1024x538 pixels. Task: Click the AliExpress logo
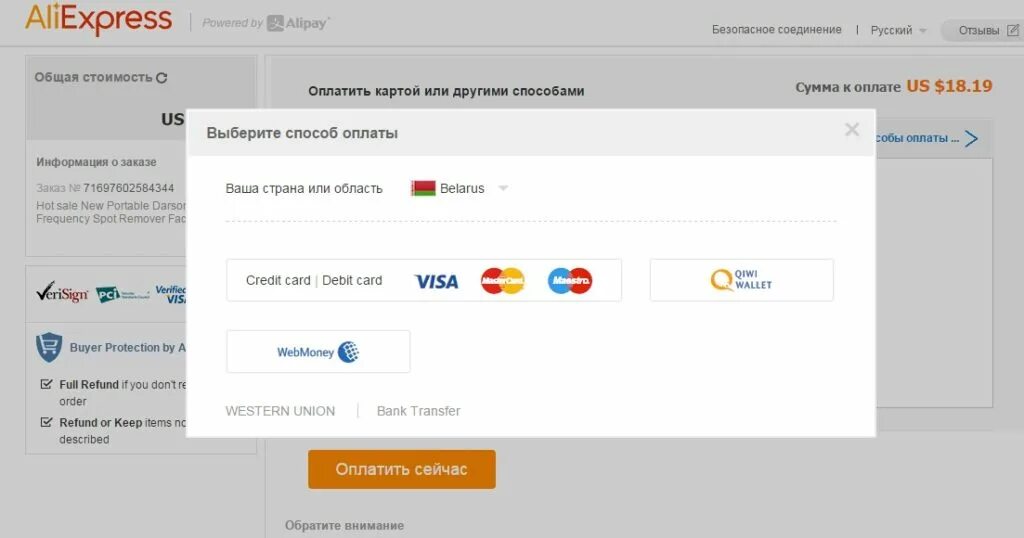click(99, 19)
